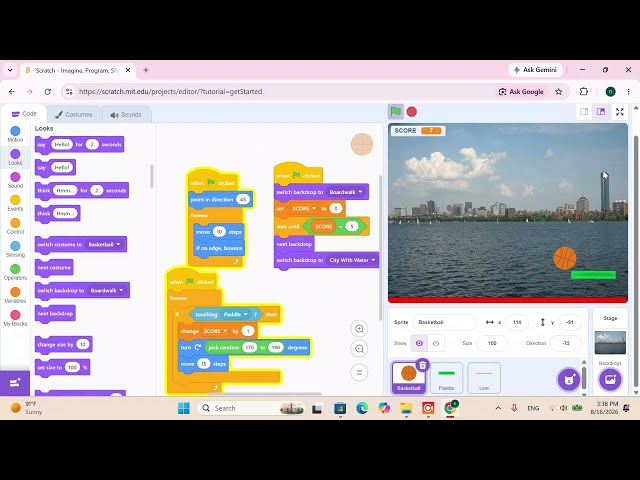Click the sprite y position field
The height and width of the screenshot is (480, 640).
point(570,322)
